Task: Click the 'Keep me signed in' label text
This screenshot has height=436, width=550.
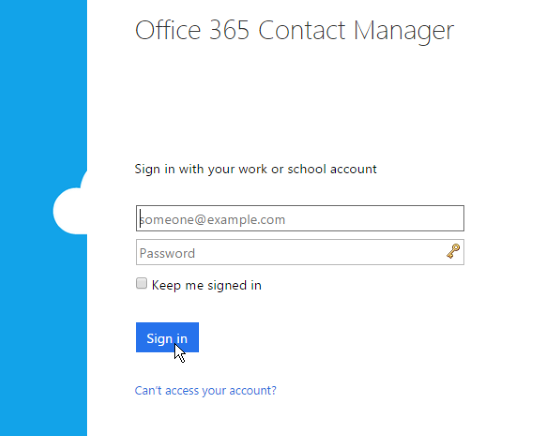Action: (x=207, y=285)
